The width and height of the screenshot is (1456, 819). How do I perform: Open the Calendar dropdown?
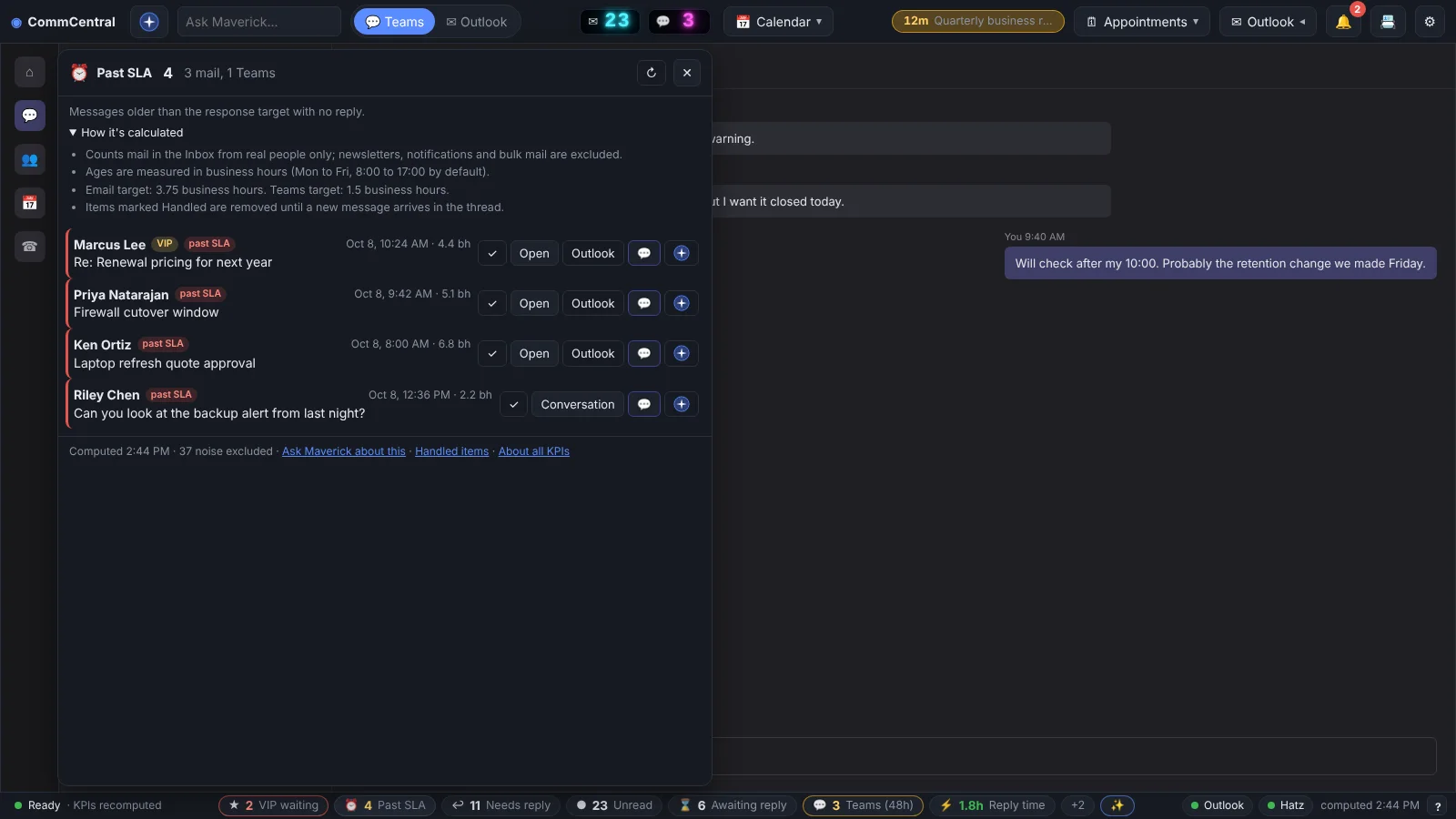[x=778, y=22]
